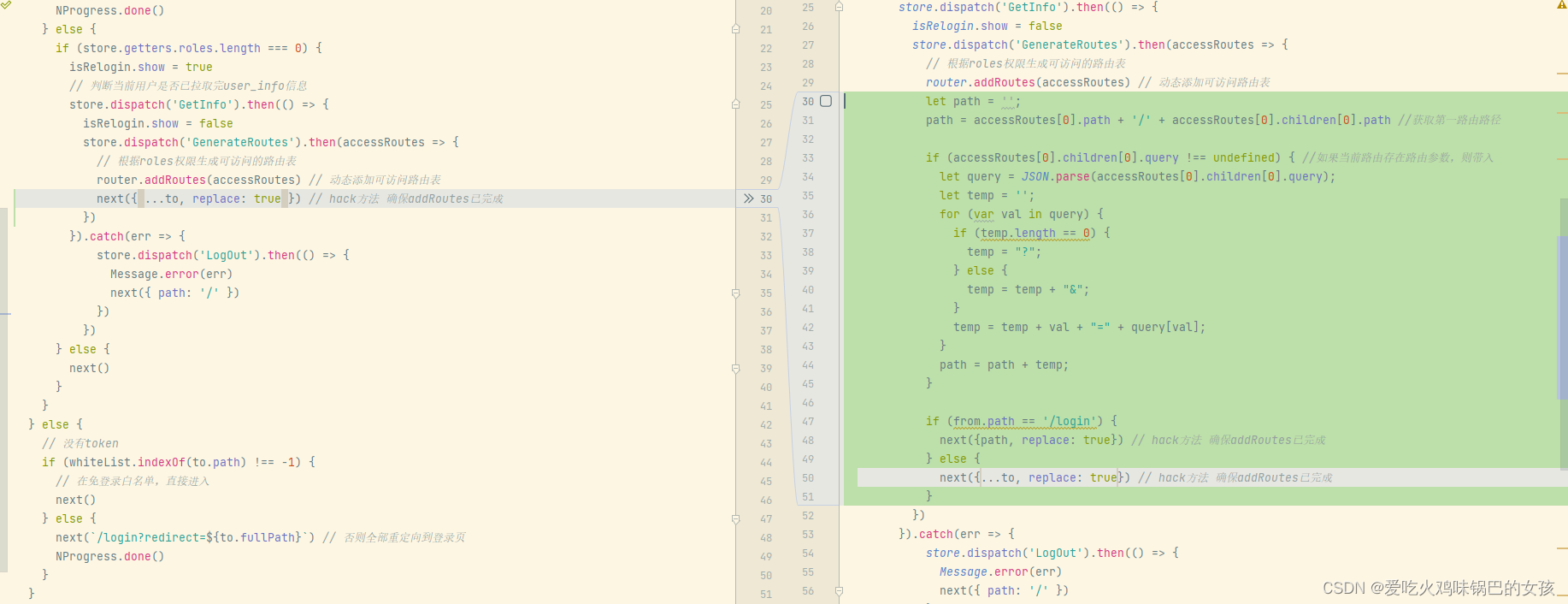1568x604 pixels.
Task: Click the green checkmark inspection icon in left pane
Action: coord(6,5)
